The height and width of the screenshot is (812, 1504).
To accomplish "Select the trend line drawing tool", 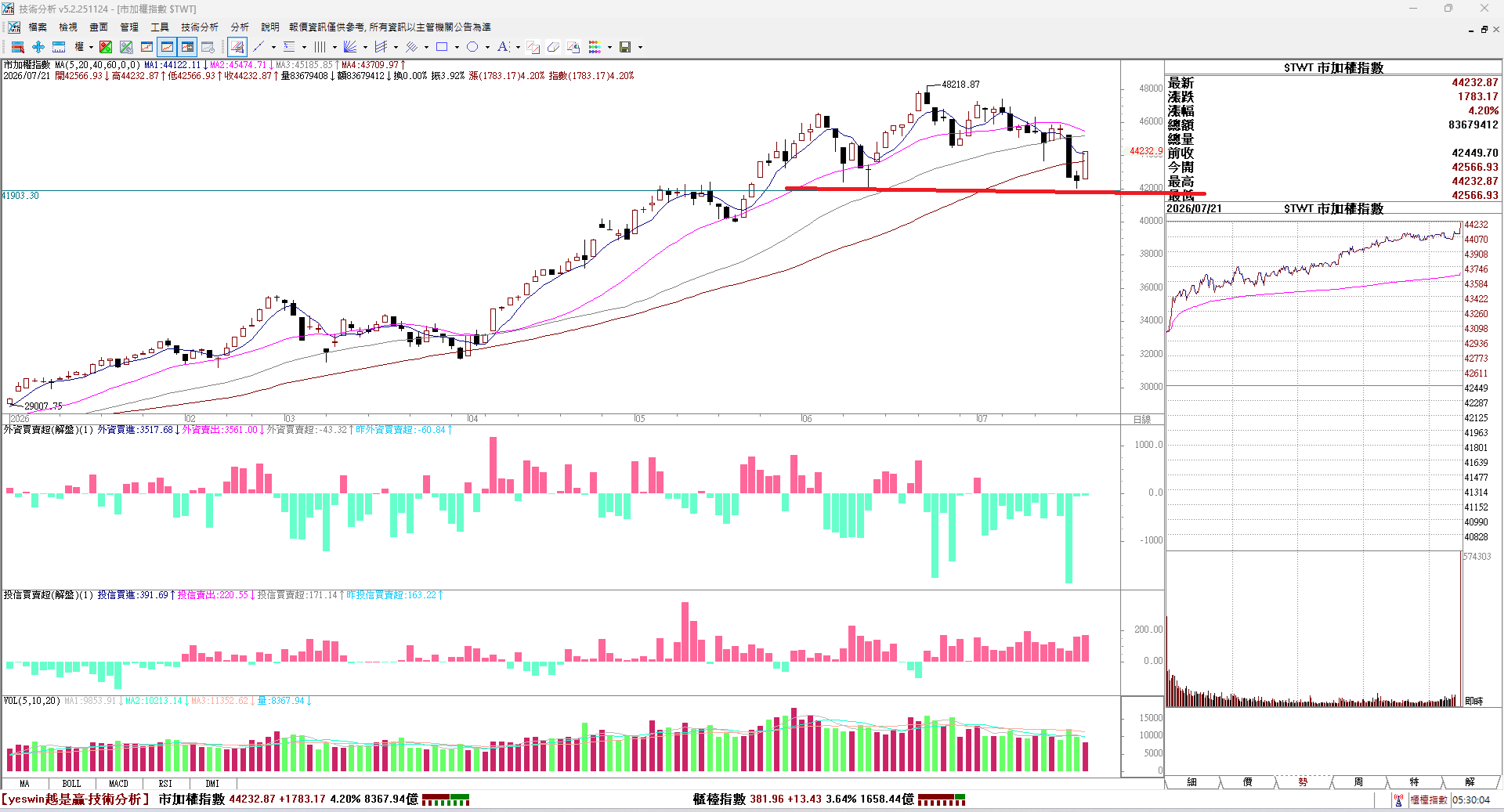I will pos(258,47).
